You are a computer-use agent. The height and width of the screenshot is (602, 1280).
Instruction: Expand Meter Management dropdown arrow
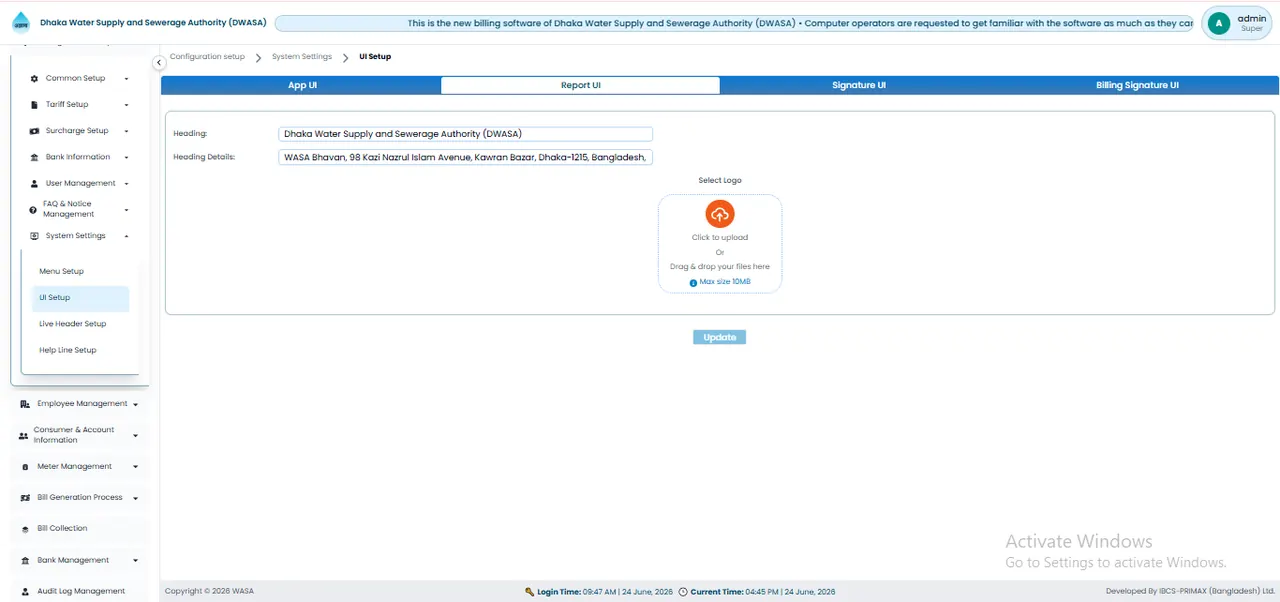pyautogui.click(x=135, y=467)
